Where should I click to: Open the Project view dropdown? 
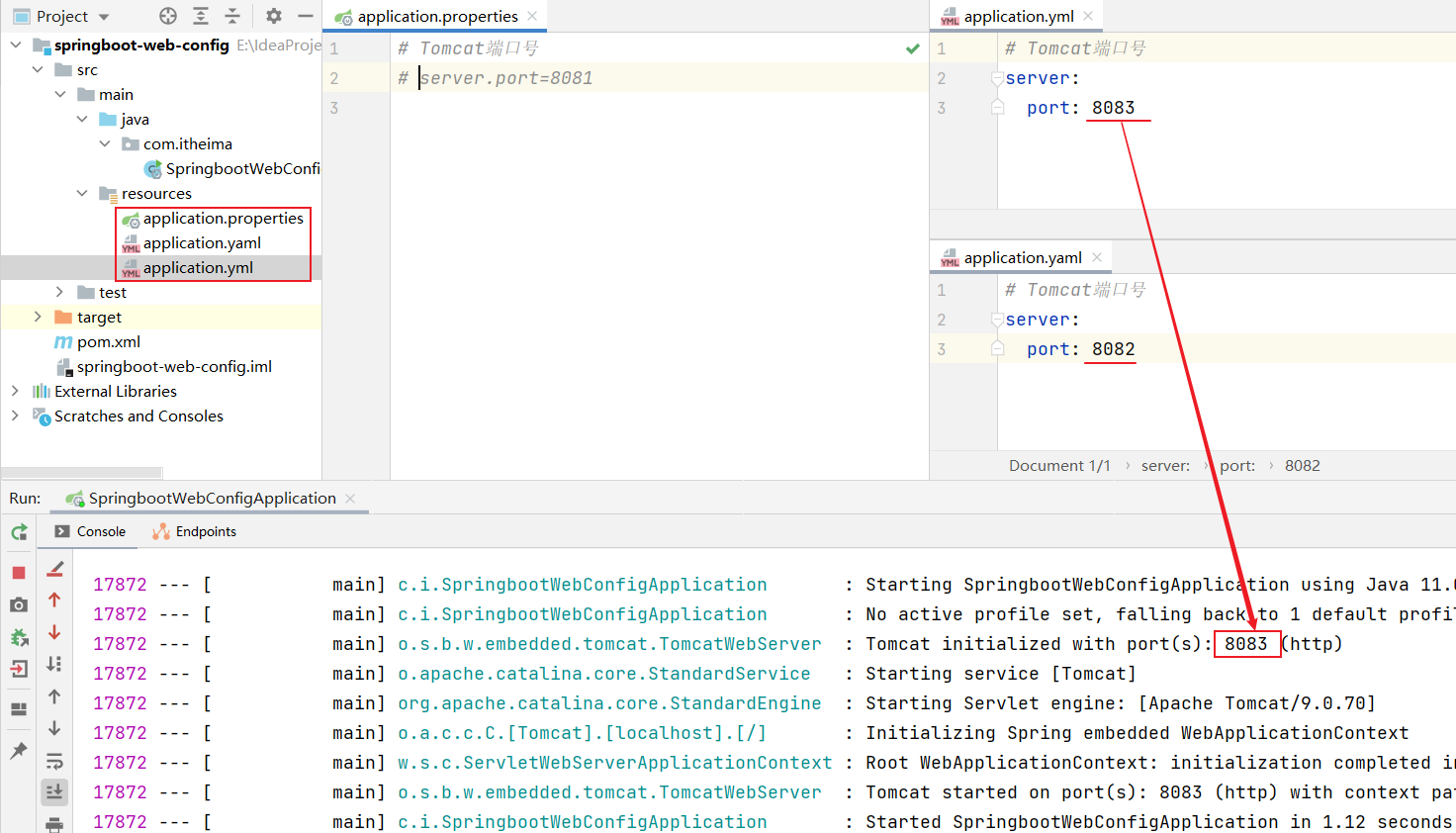(x=104, y=17)
